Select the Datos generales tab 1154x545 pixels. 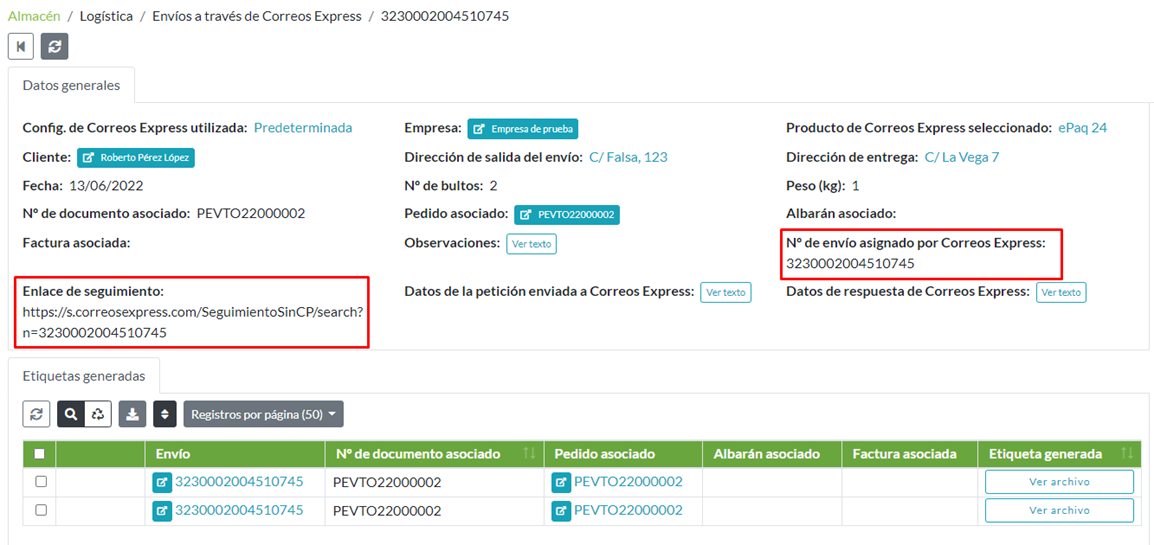click(71, 86)
